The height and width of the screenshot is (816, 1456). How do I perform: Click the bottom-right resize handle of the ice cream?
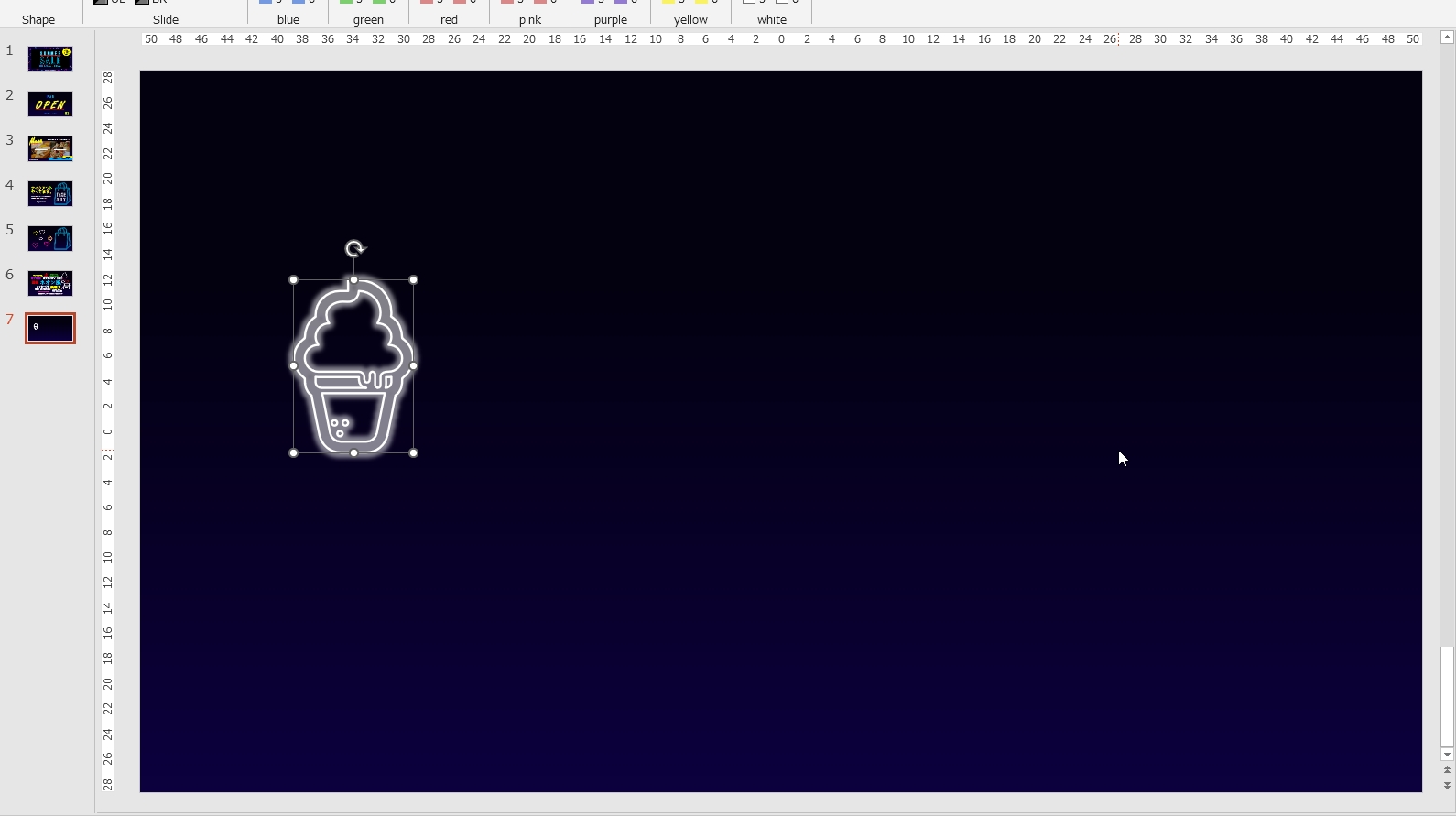[x=414, y=452]
